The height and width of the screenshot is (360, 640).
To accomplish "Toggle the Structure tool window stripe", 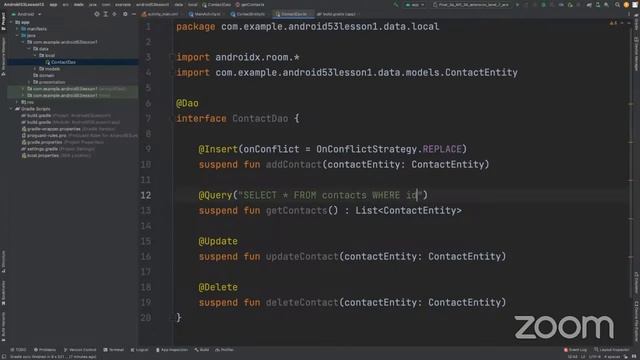I will point(3,262).
